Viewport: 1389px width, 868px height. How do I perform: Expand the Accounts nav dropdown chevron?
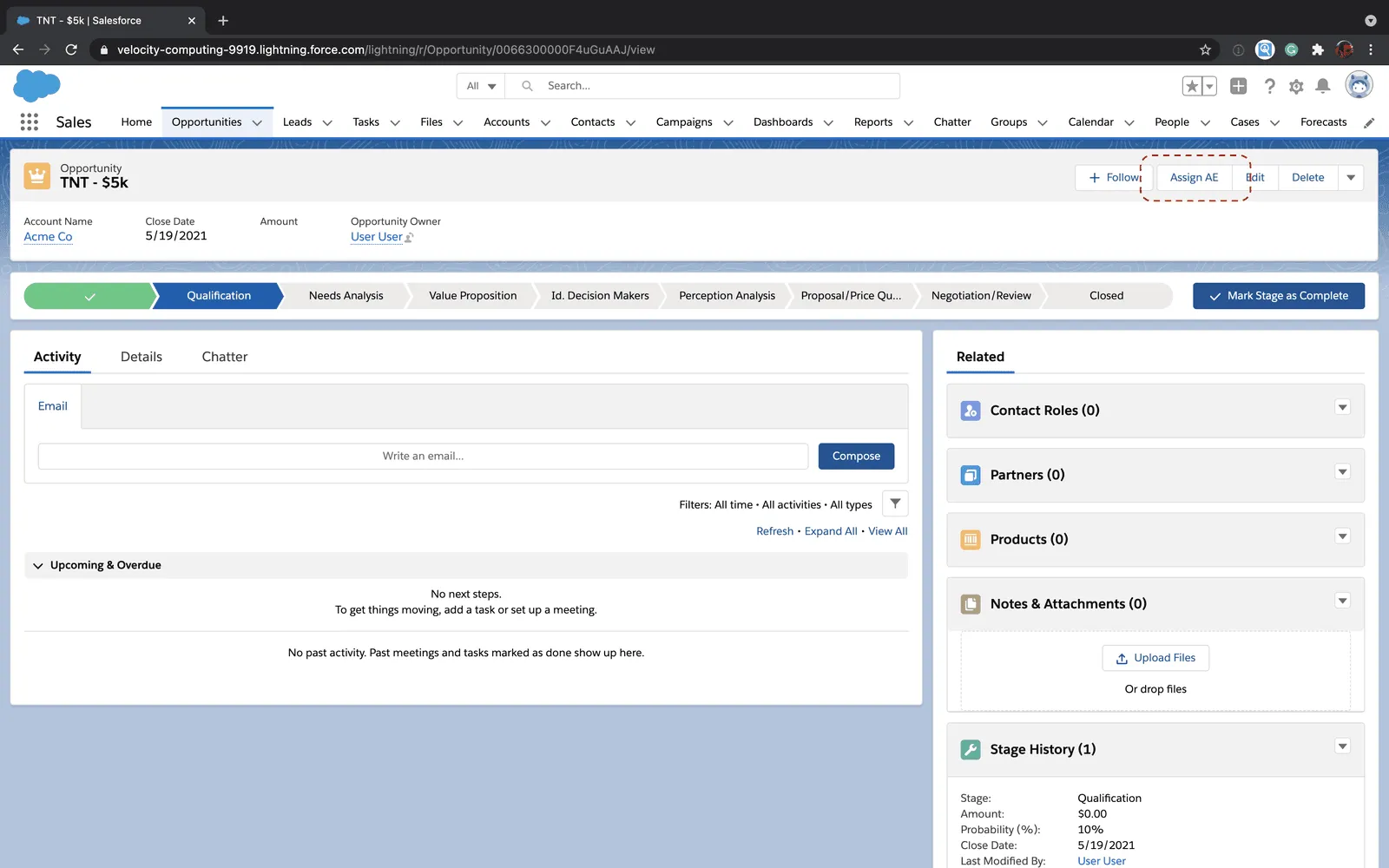coord(545,123)
